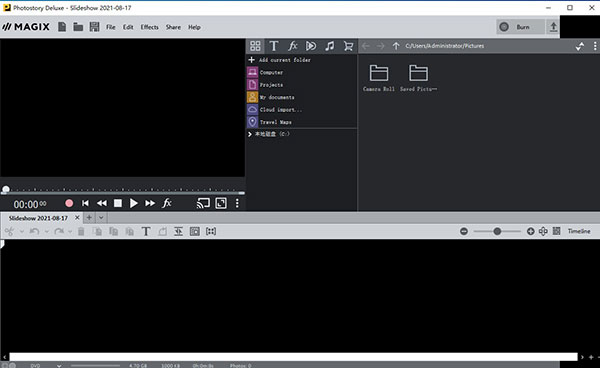Navigate forward in the media browser
Screen dimensions: 600x368
click(x=380, y=46)
